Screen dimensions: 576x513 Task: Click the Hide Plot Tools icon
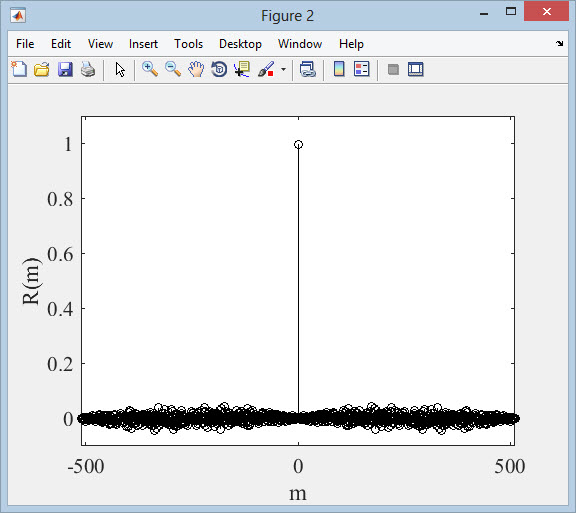click(x=393, y=69)
